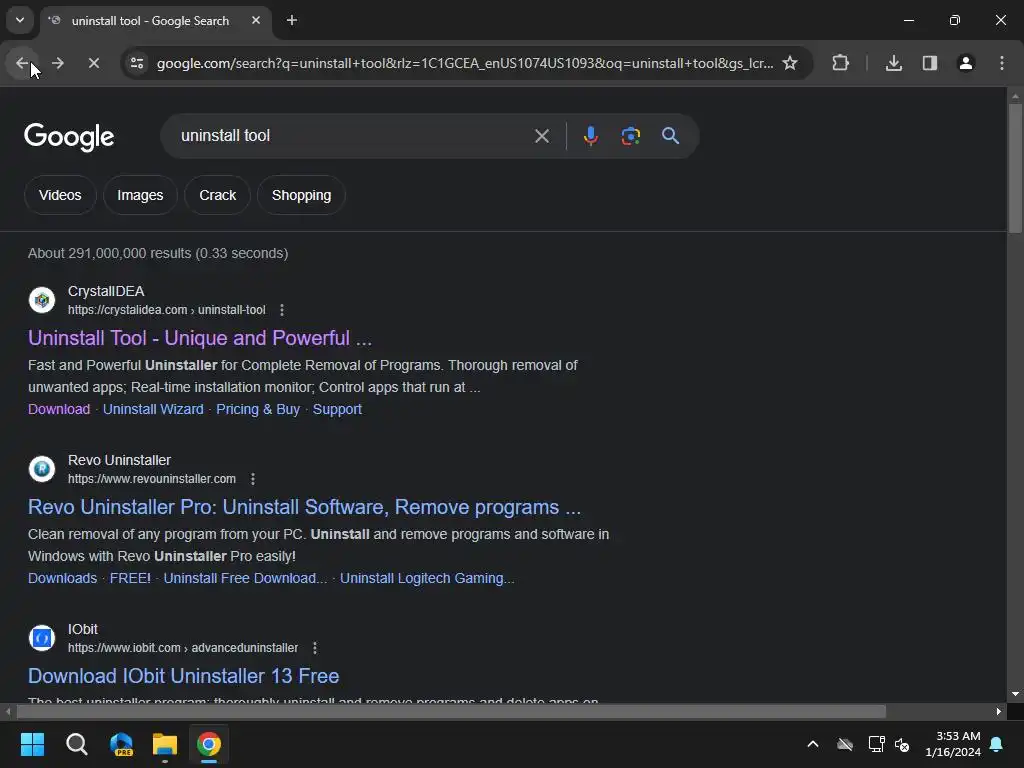Screen dimensions: 1024x768
Task: Click the scroll down arrow
Action: click(1015, 694)
